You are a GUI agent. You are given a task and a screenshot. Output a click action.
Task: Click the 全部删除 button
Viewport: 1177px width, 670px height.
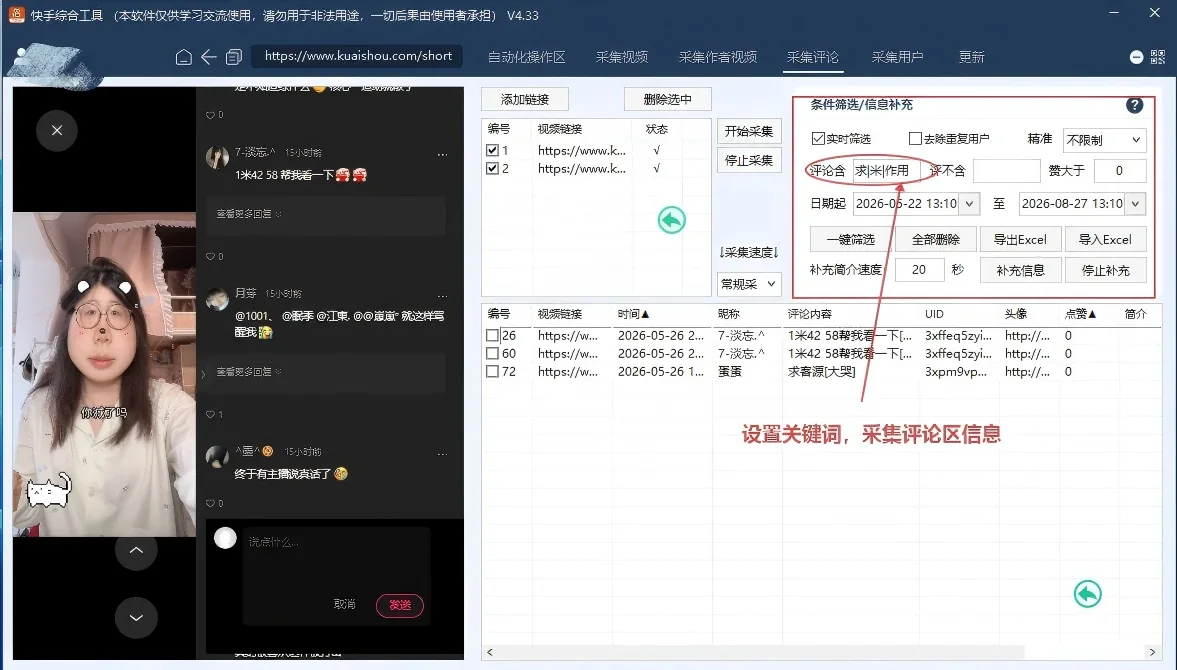pos(935,239)
